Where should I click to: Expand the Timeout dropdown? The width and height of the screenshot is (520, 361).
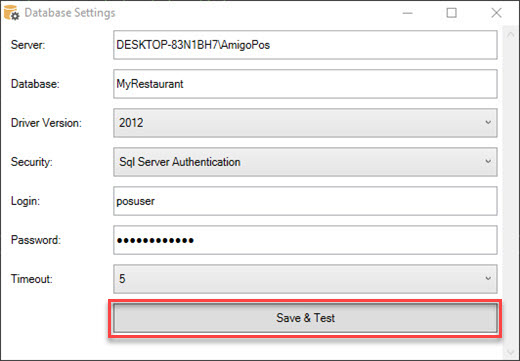click(x=488, y=278)
